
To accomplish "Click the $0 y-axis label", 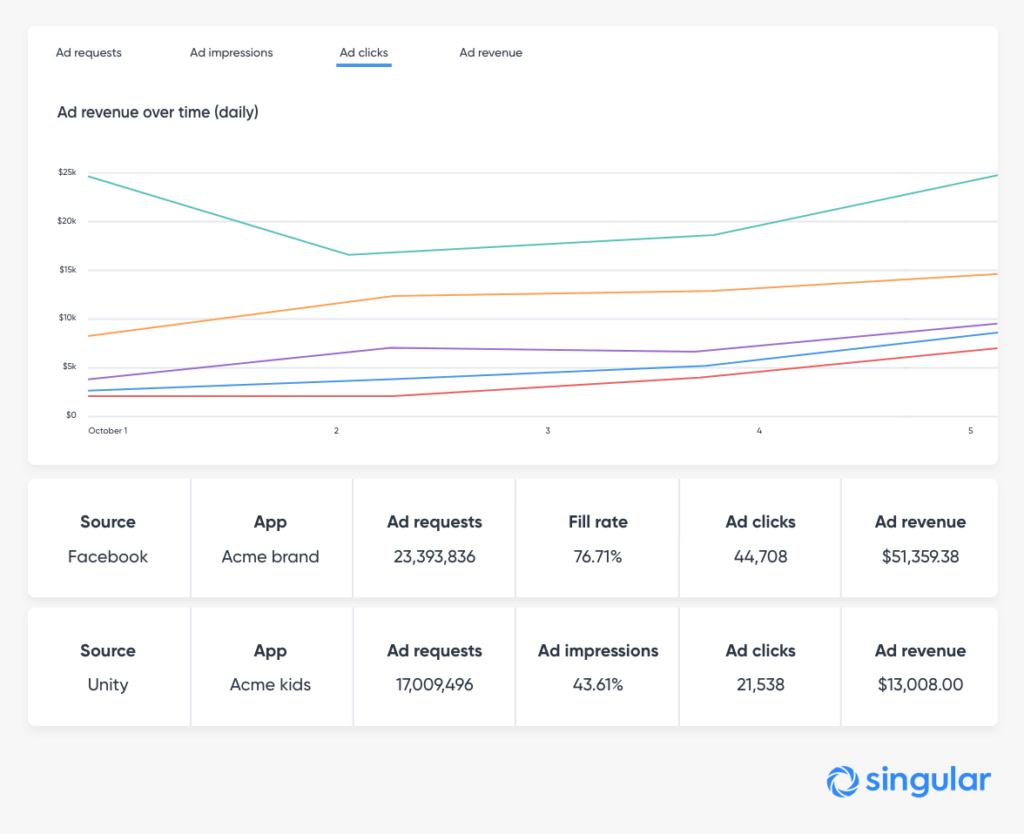I will point(71,415).
